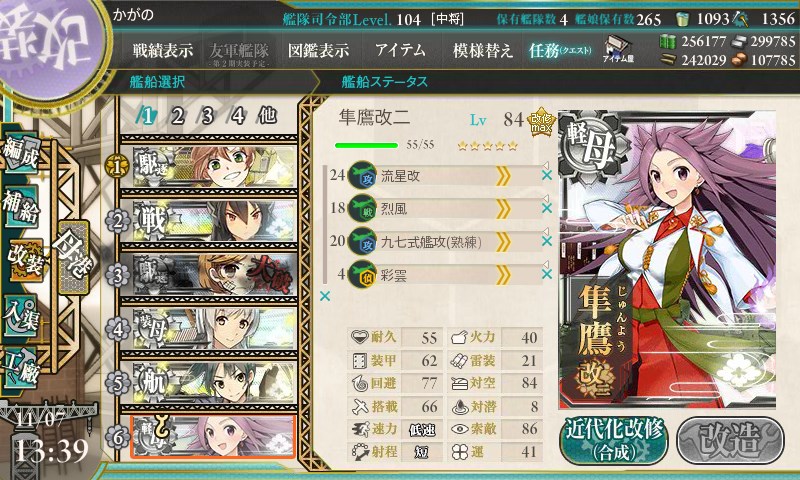Open the 任務(クエスト) quests menu

click(x=560, y=50)
